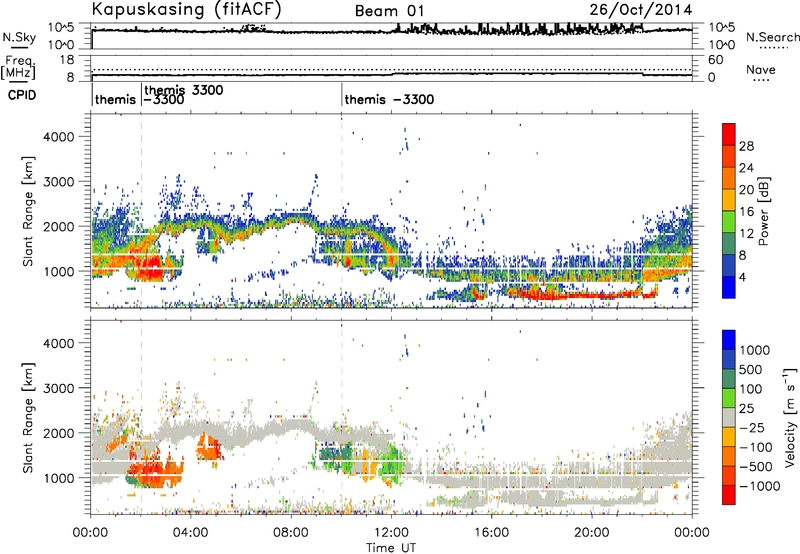Click the dotted Nave line in frequency panel
The width and height of the screenshot is (800, 554).
(391, 69)
